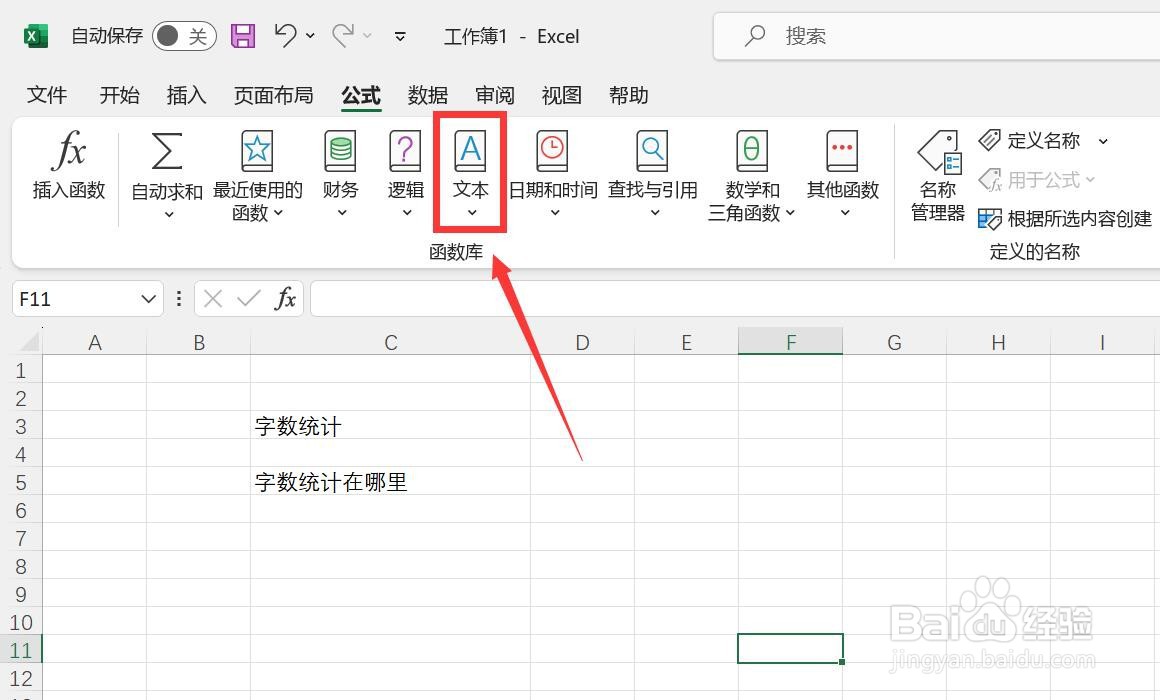Select column C header

coord(391,343)
